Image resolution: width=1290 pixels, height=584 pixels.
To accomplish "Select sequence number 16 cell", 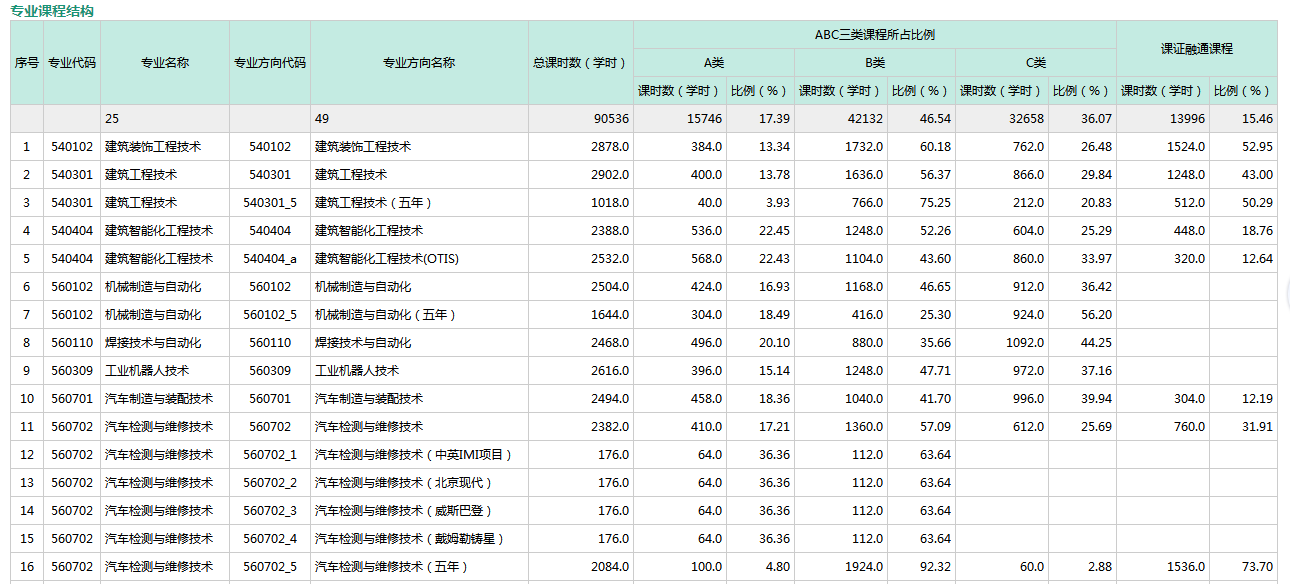I will tap(27, 566).
